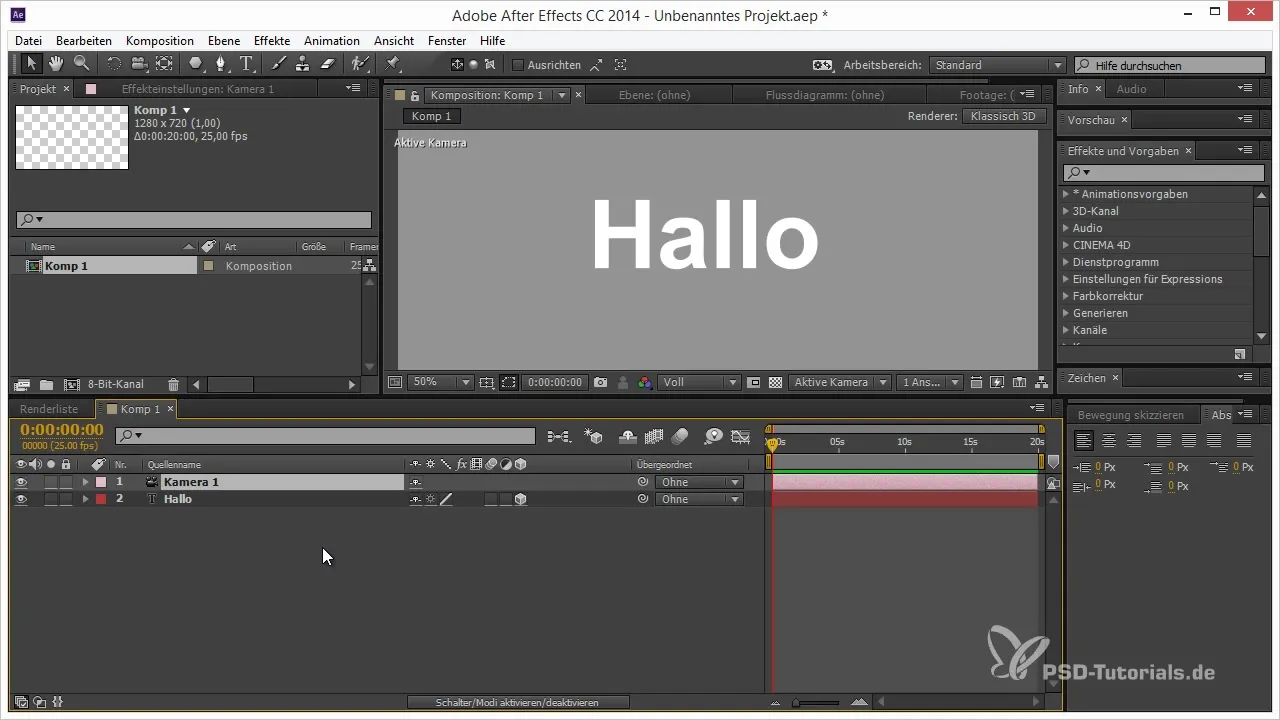Select the Clone Stamp tool
Viewport: 1280px width, 720px height.
pos(302,64)
